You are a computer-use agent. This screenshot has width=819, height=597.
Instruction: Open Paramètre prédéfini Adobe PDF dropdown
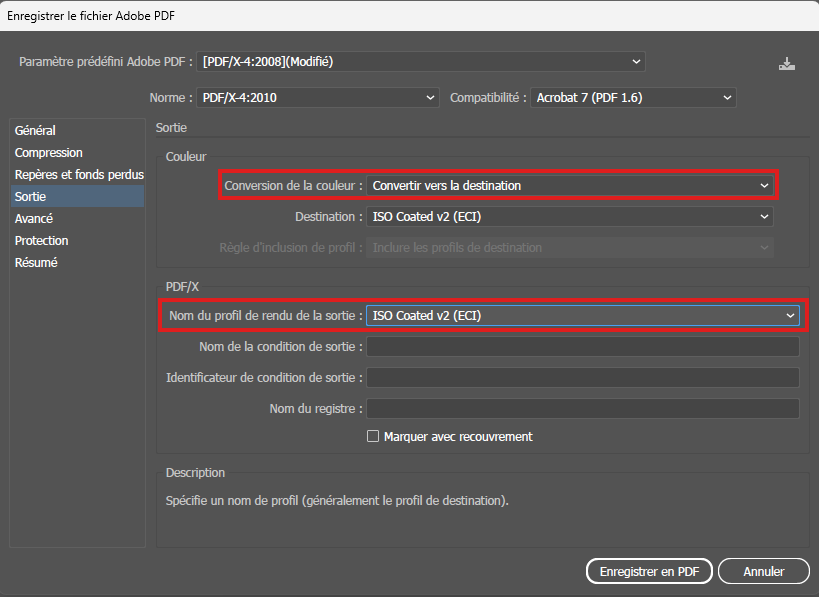tap(421, 62)
